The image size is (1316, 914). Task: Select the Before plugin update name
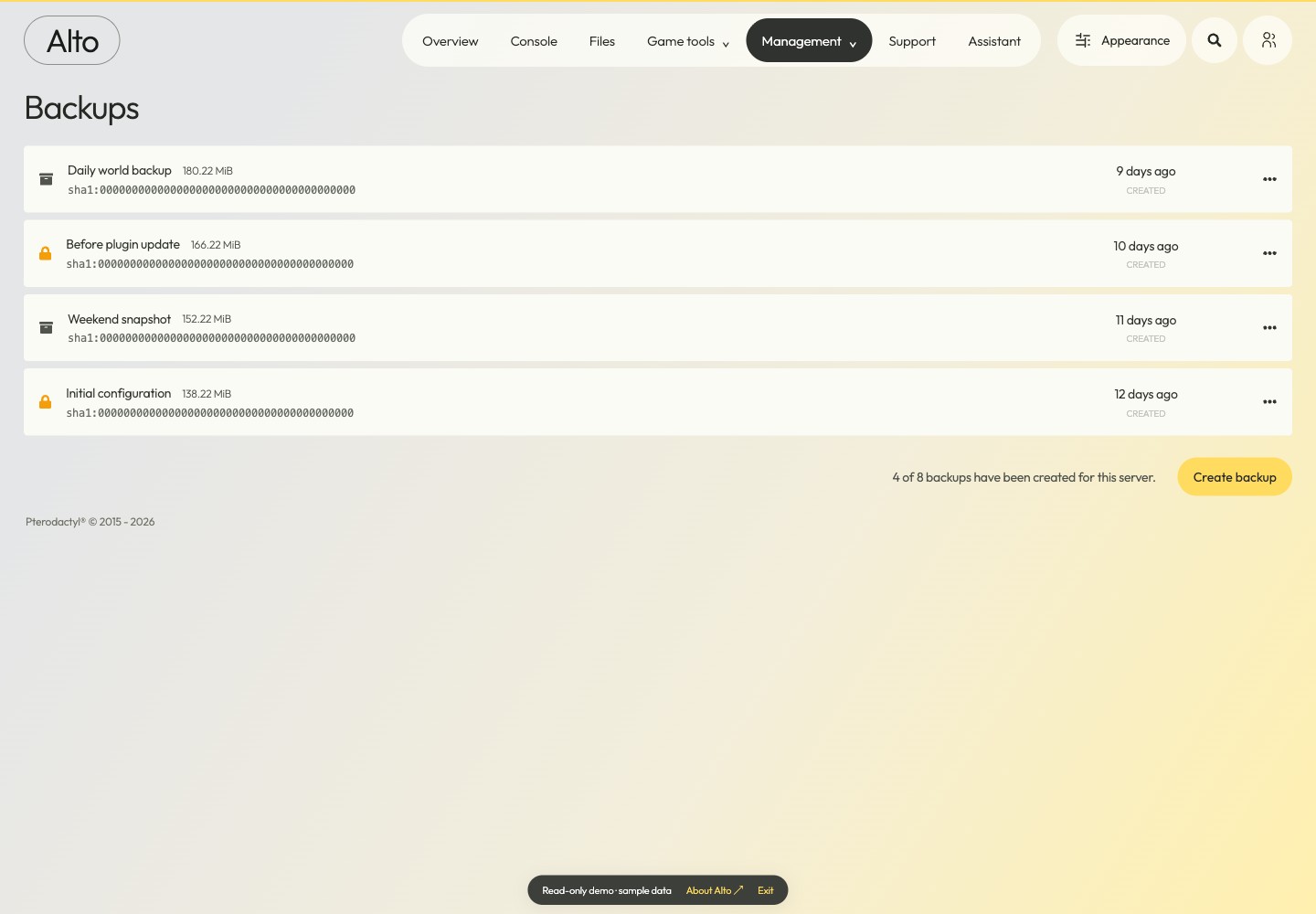coord(122,244)
